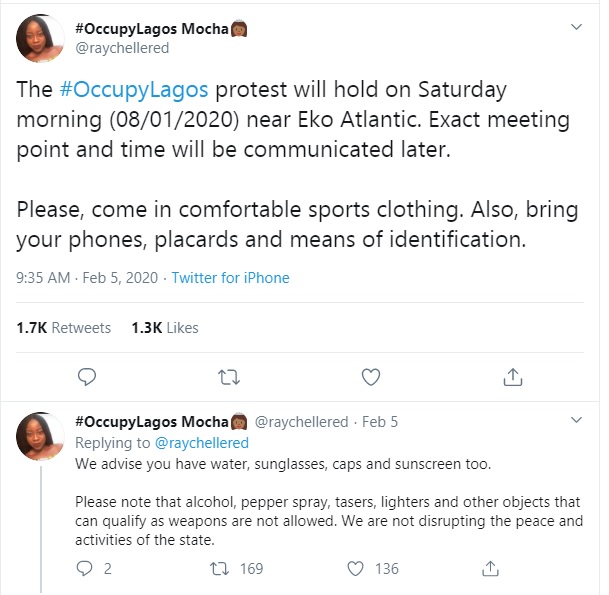Viewport: 609px width, 595px height.
Task: View the 1.7K Retweets list
Action: [64, 327]
